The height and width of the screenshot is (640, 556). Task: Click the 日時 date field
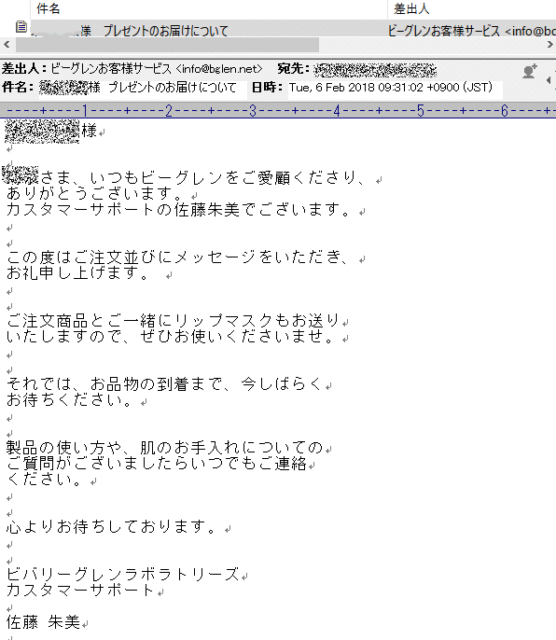point(391,87)
